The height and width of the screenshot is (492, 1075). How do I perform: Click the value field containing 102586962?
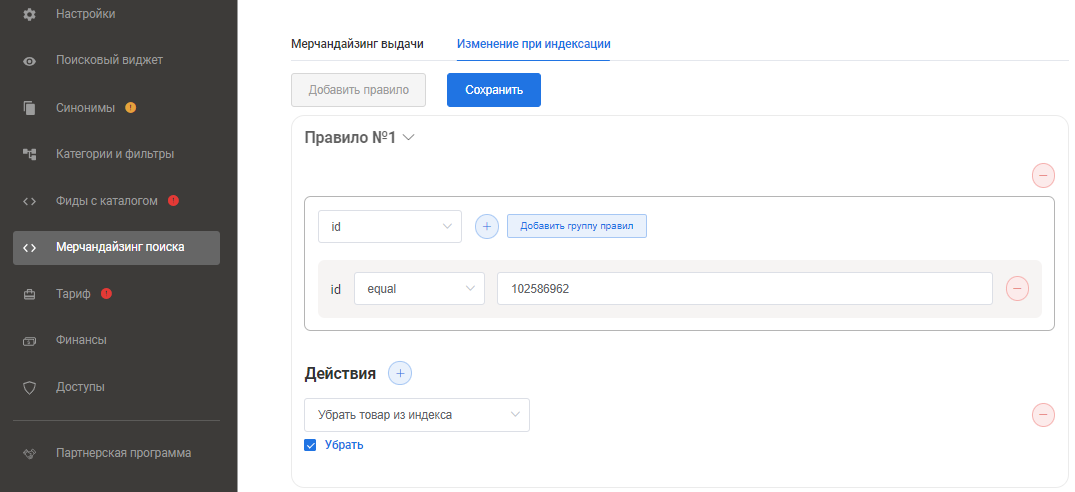(x=744, y=289)
